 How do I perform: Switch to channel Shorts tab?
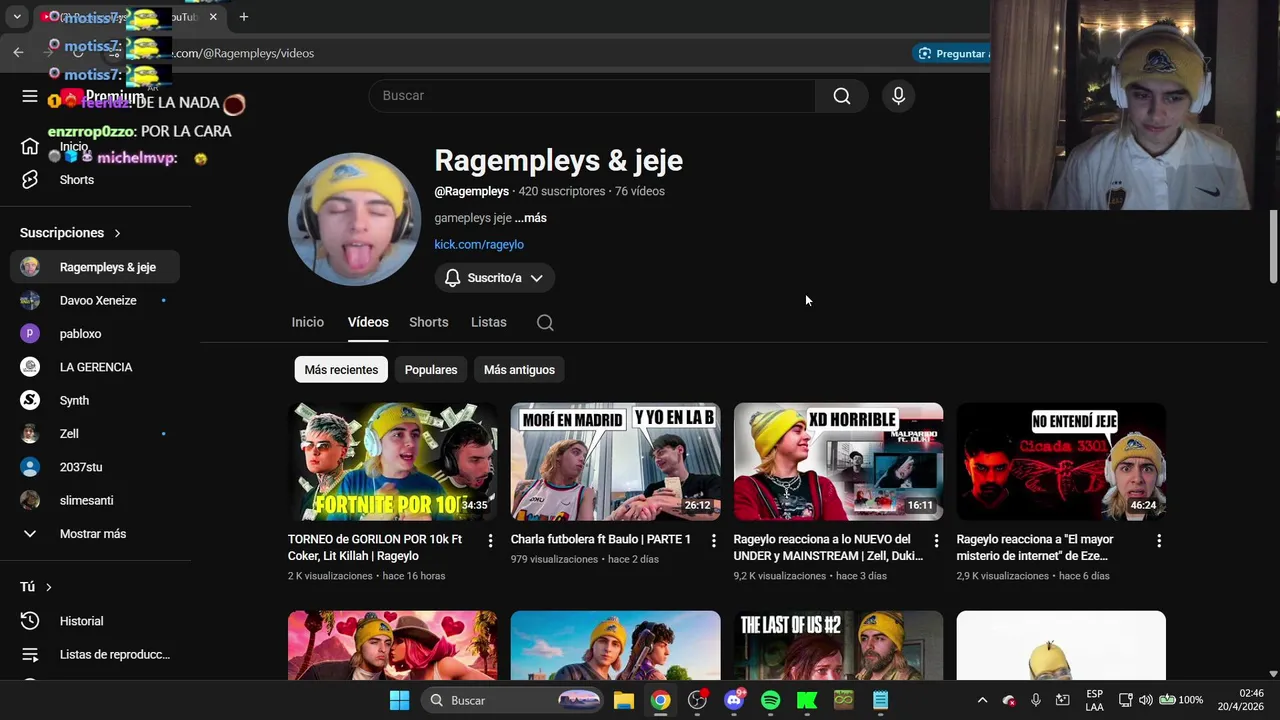[428, 322]
